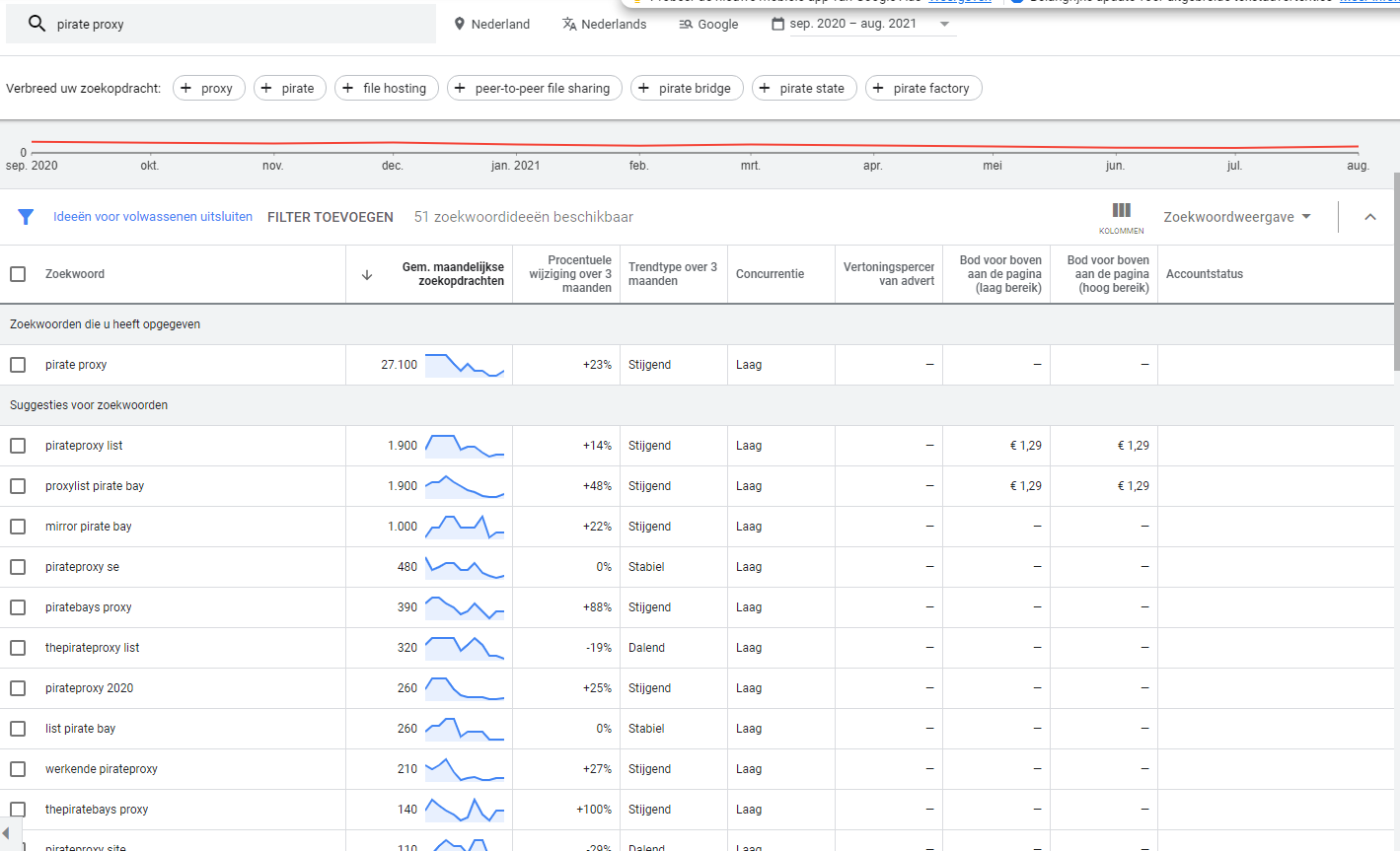Check the pirate proxy keyword checkbox
Viewport: 1400px width, 851px height.
tap(18, 365)
